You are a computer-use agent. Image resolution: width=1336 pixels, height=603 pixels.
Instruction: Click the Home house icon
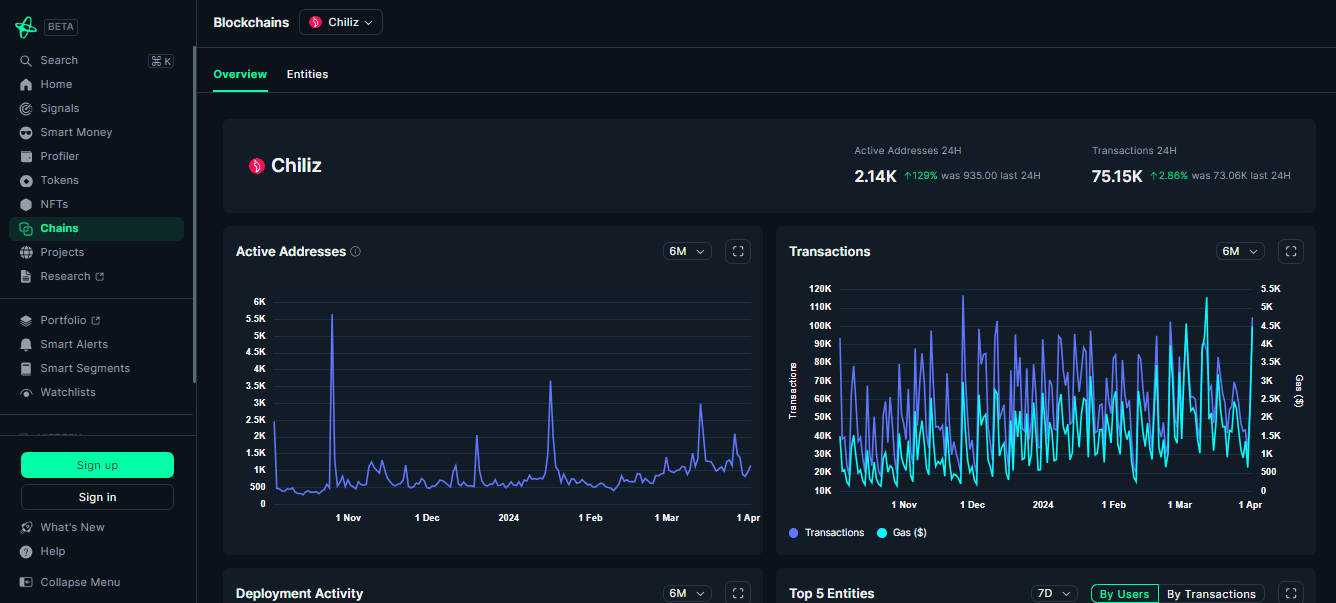[x=26, y=85]
